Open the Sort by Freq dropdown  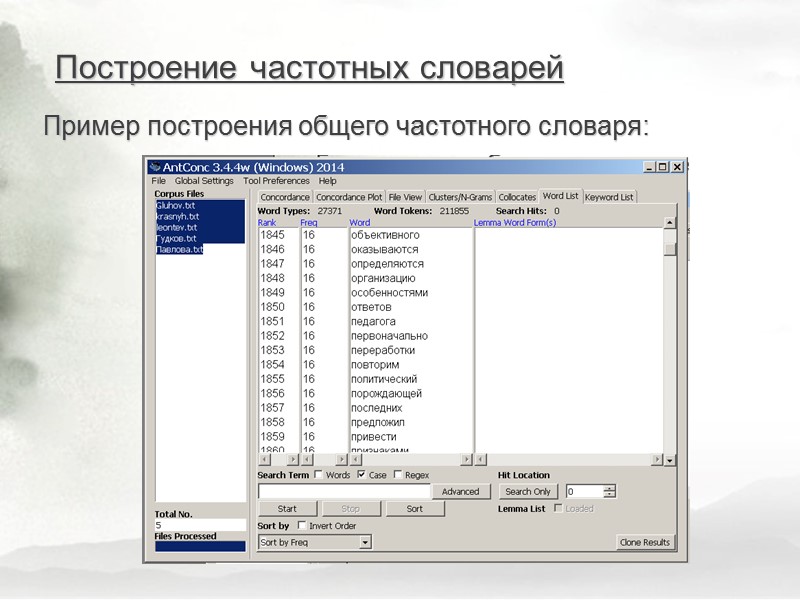pos(363,544)
